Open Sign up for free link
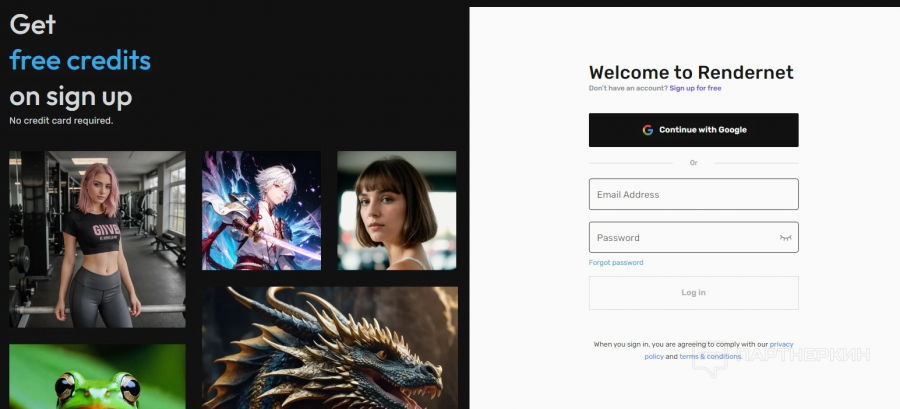This screenshot has height=409, width=900. point(695,88)
